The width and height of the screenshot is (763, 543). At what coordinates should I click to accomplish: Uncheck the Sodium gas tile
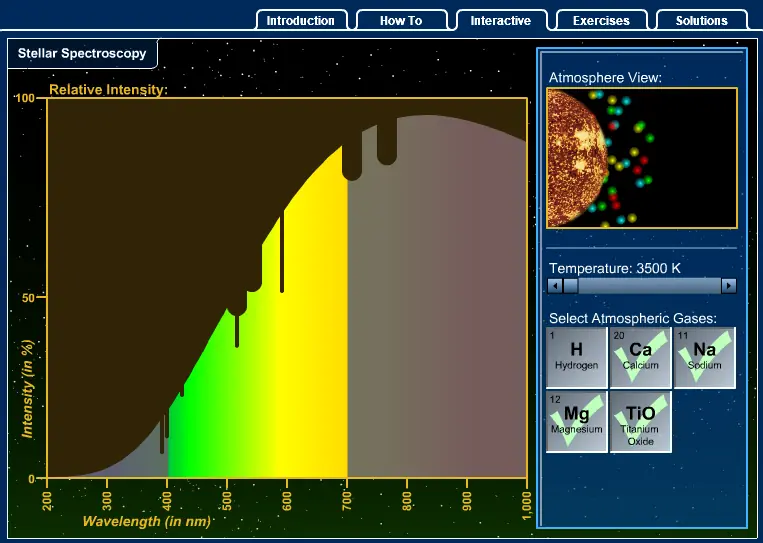[705, 358]
